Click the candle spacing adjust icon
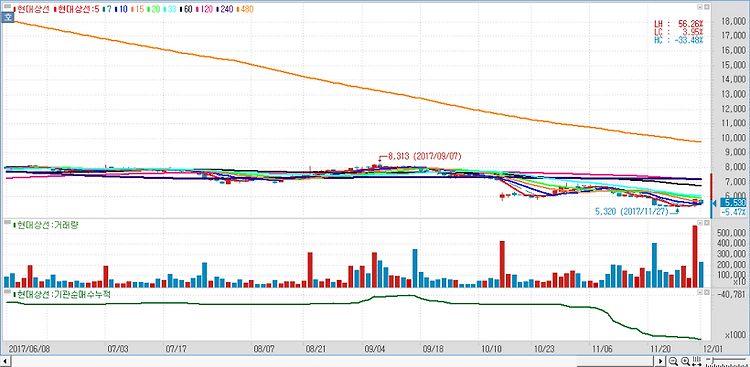750x367 pixels. pos(698,361)
